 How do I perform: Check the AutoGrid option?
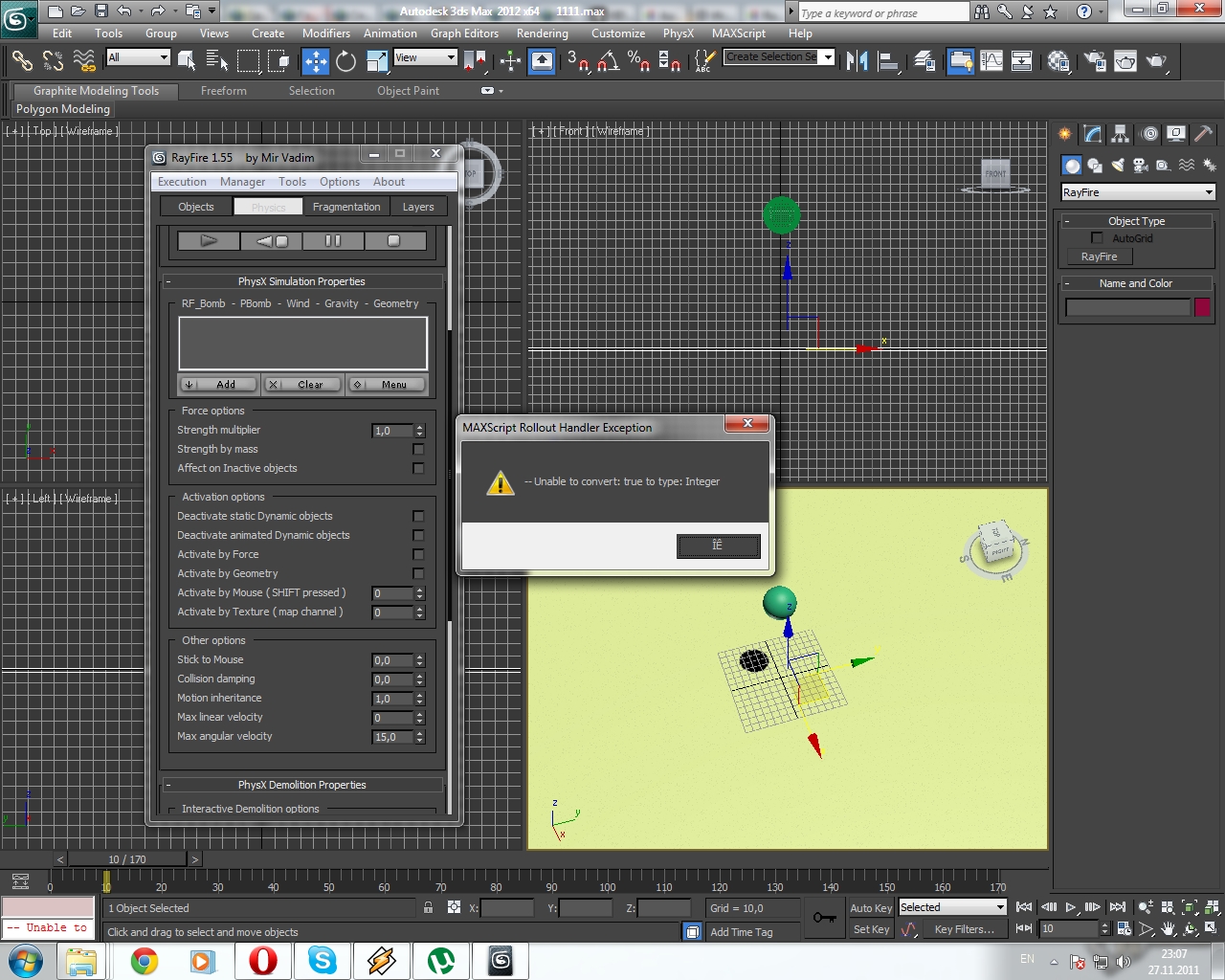pos(1097,238)
